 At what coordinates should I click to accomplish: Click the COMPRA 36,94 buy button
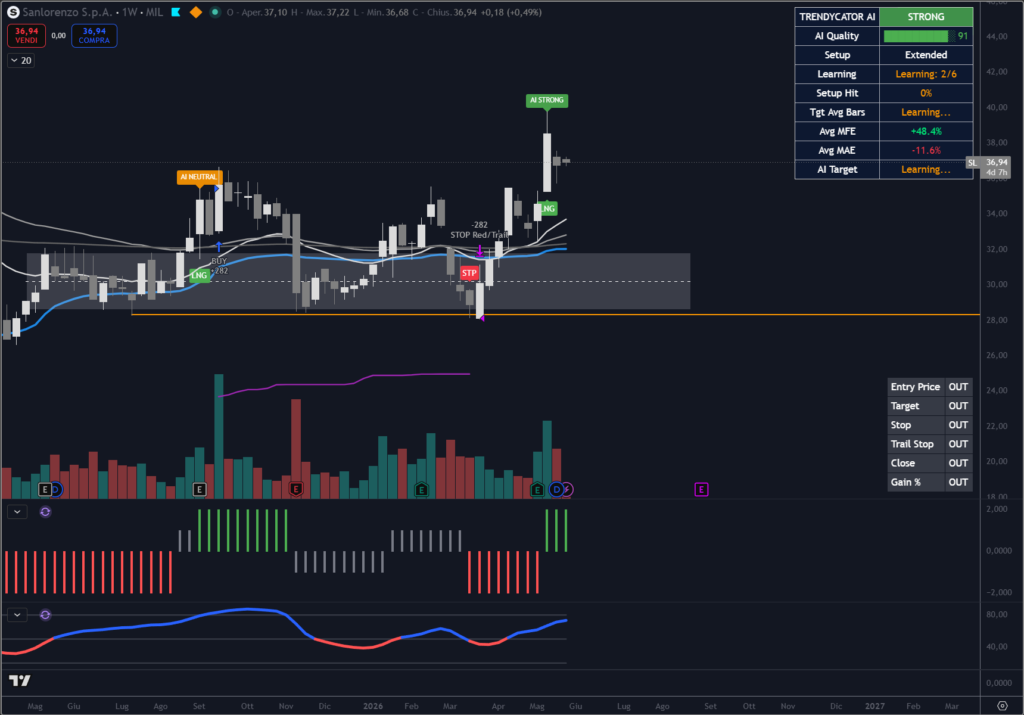click(94, 35)
